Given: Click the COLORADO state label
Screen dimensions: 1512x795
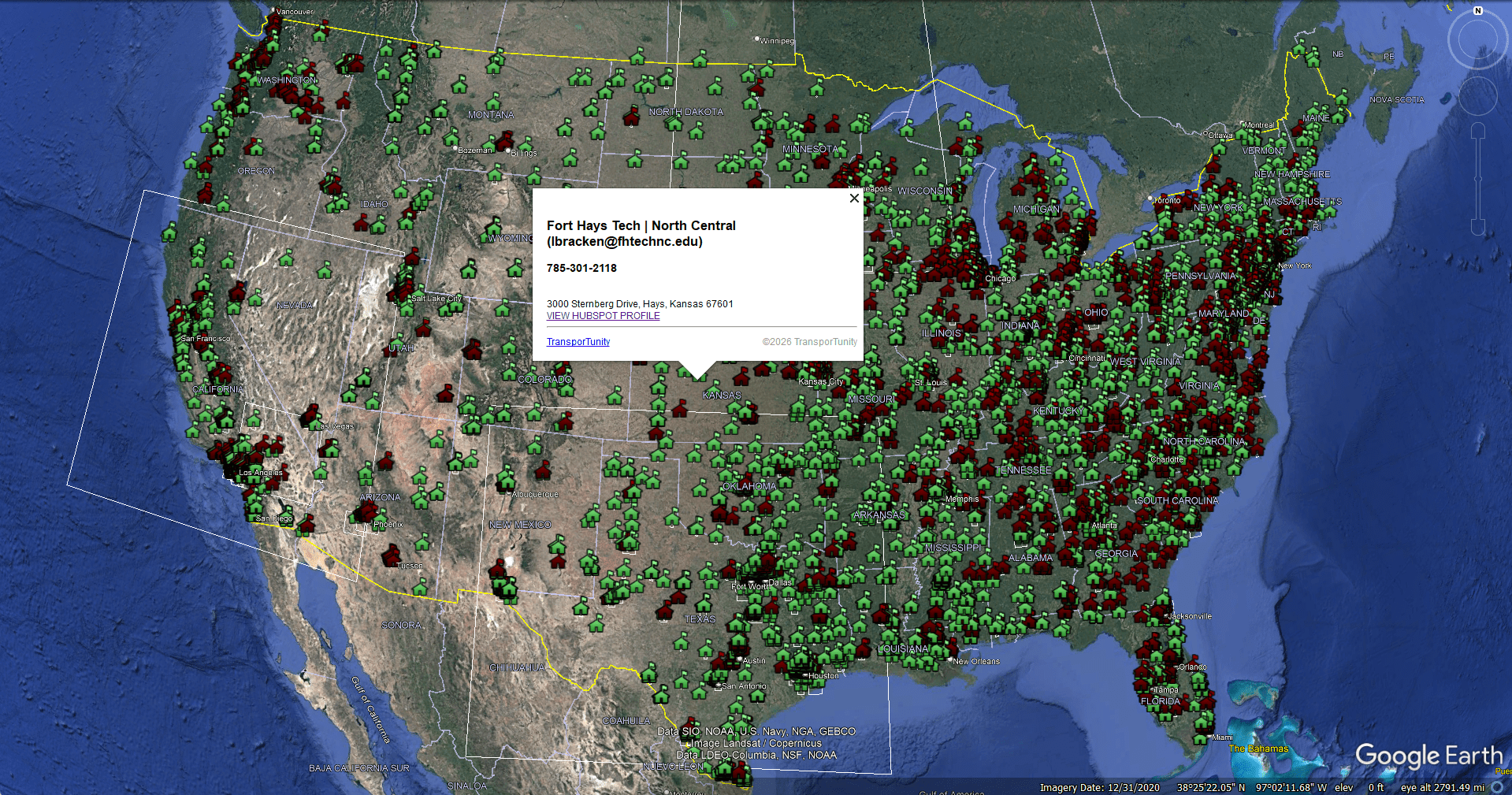Looking at the screenshot, I should pos(544,380).
